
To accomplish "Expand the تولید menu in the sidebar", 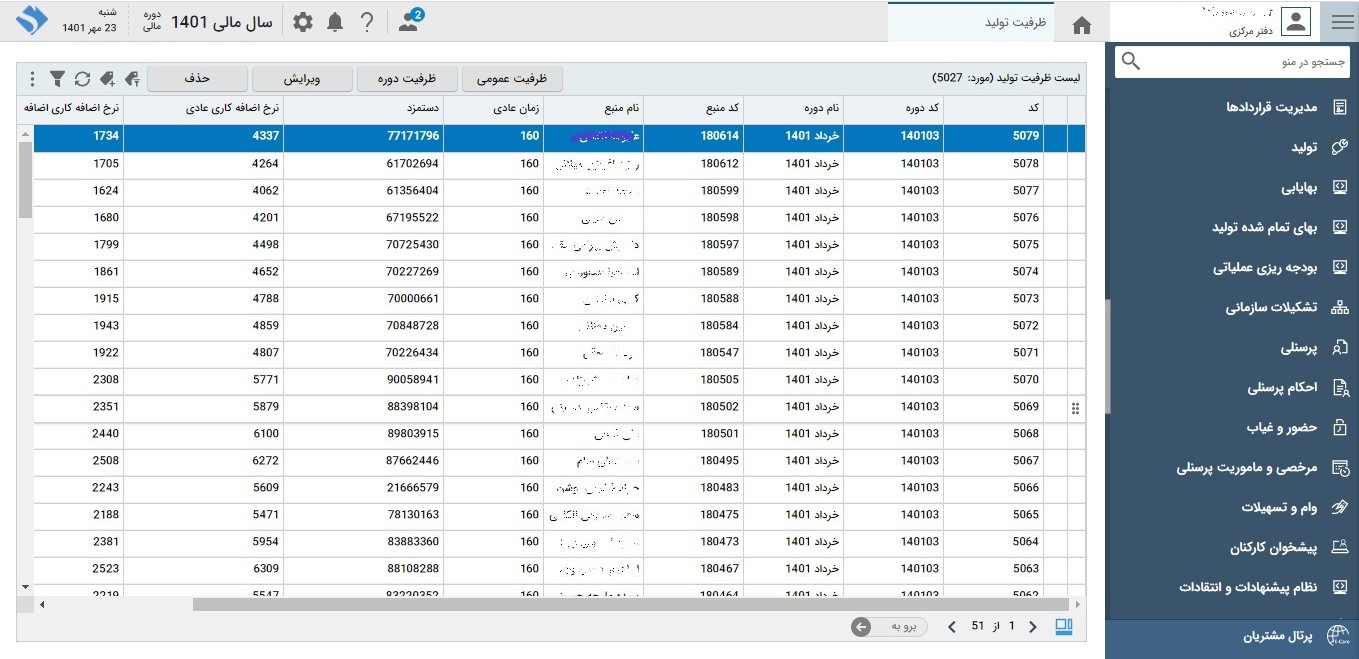I will (1304, 147).
